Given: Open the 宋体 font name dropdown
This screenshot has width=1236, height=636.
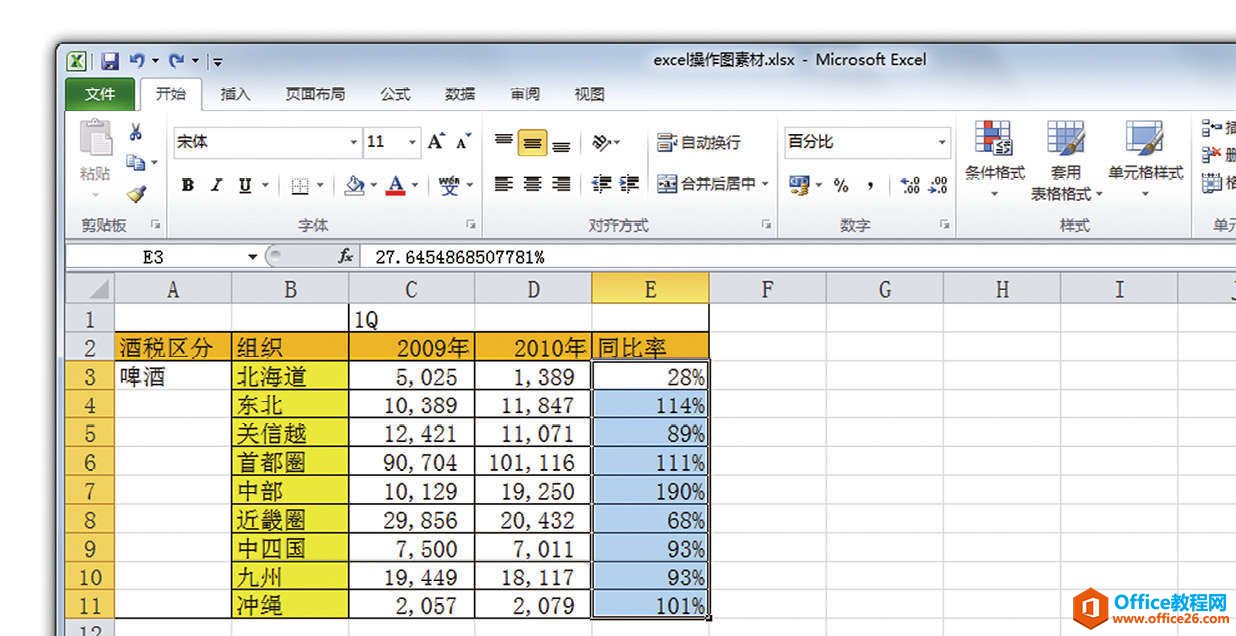Looking at the screenshot, I should click(x=353, y=142).
